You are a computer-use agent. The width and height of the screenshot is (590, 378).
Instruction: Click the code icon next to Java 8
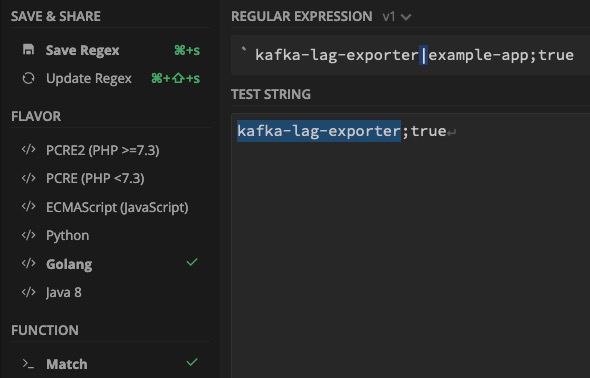[x=29, y=292]
